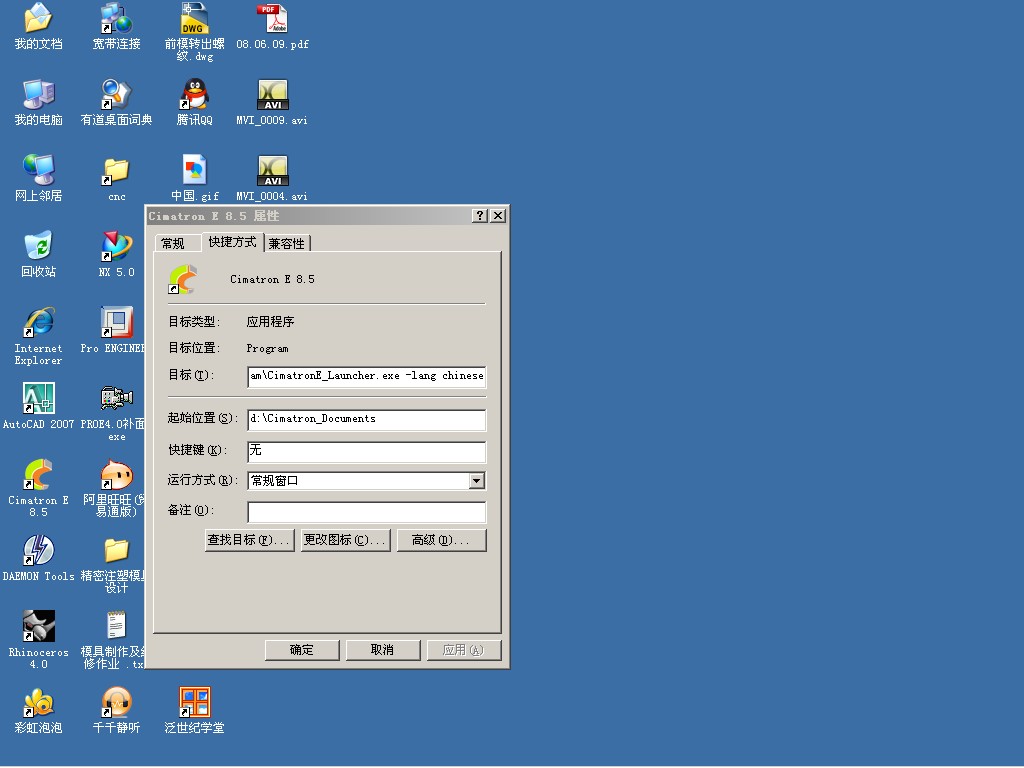This screenshot has height=768, width=1024.
Task: Click the 起始位置 input field
Action: (366, 419)
